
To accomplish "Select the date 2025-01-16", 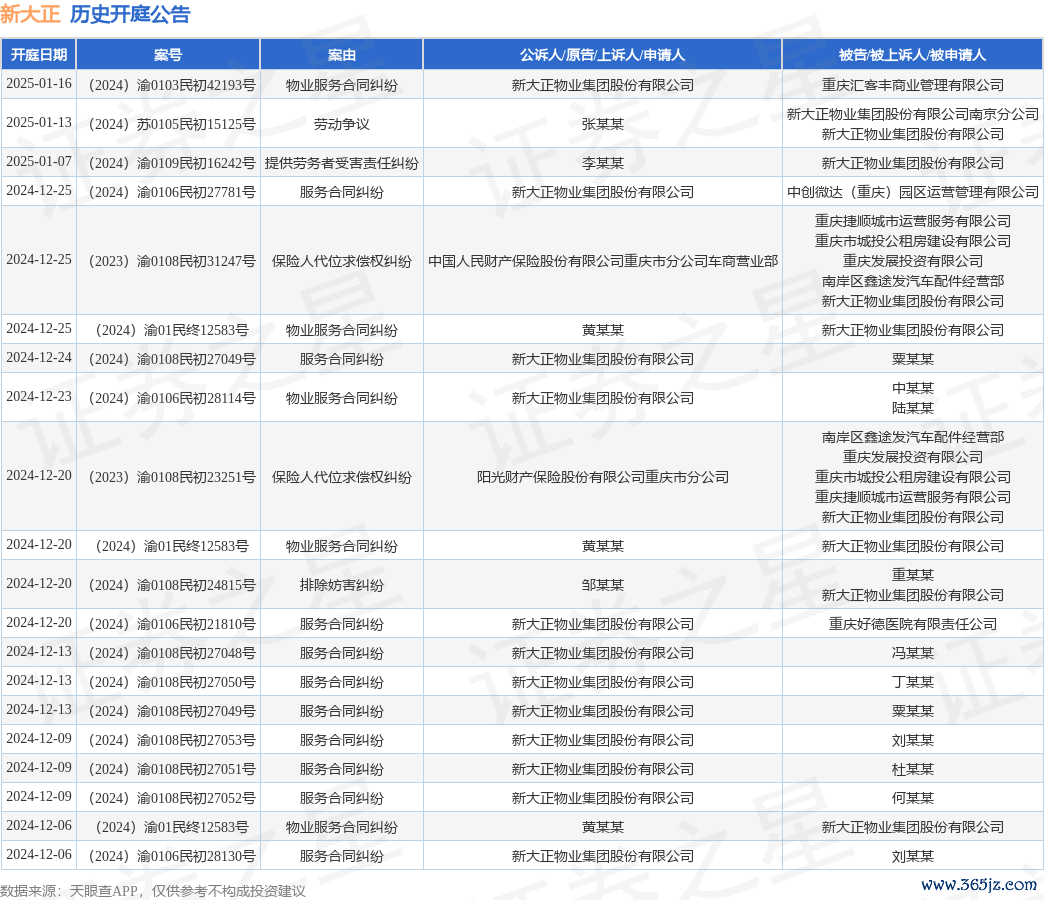I will click(x=39, y=84).
